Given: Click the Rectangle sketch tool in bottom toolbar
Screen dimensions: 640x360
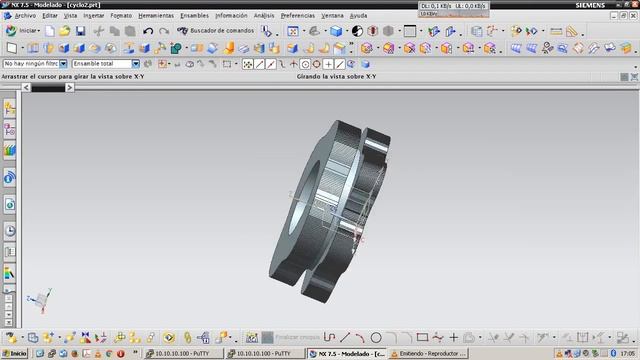Looking at the screenshot, I should [x=422, y=338].
